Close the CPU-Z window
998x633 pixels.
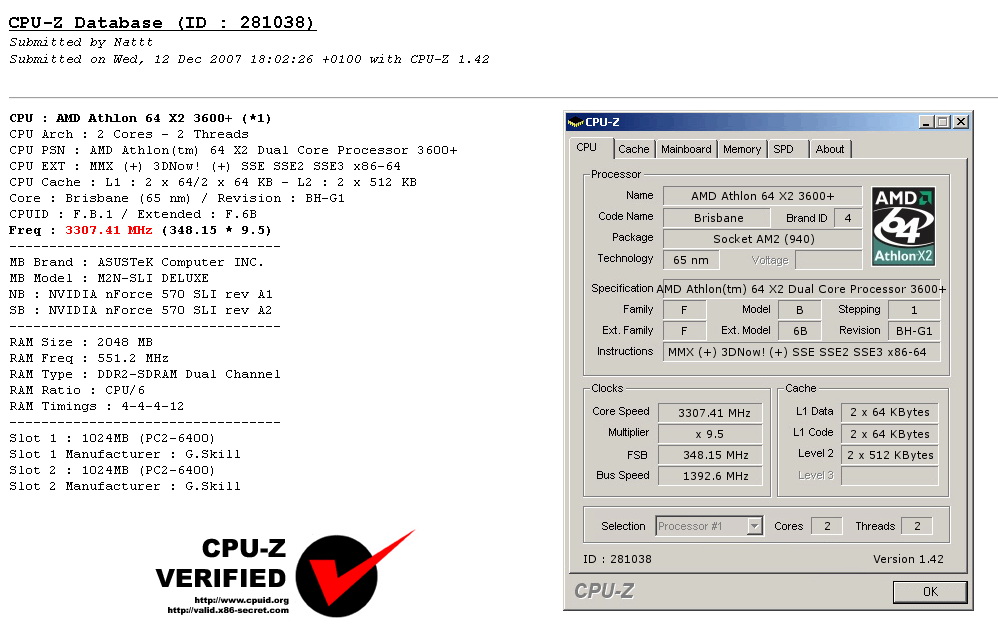[x=961, y=122]
